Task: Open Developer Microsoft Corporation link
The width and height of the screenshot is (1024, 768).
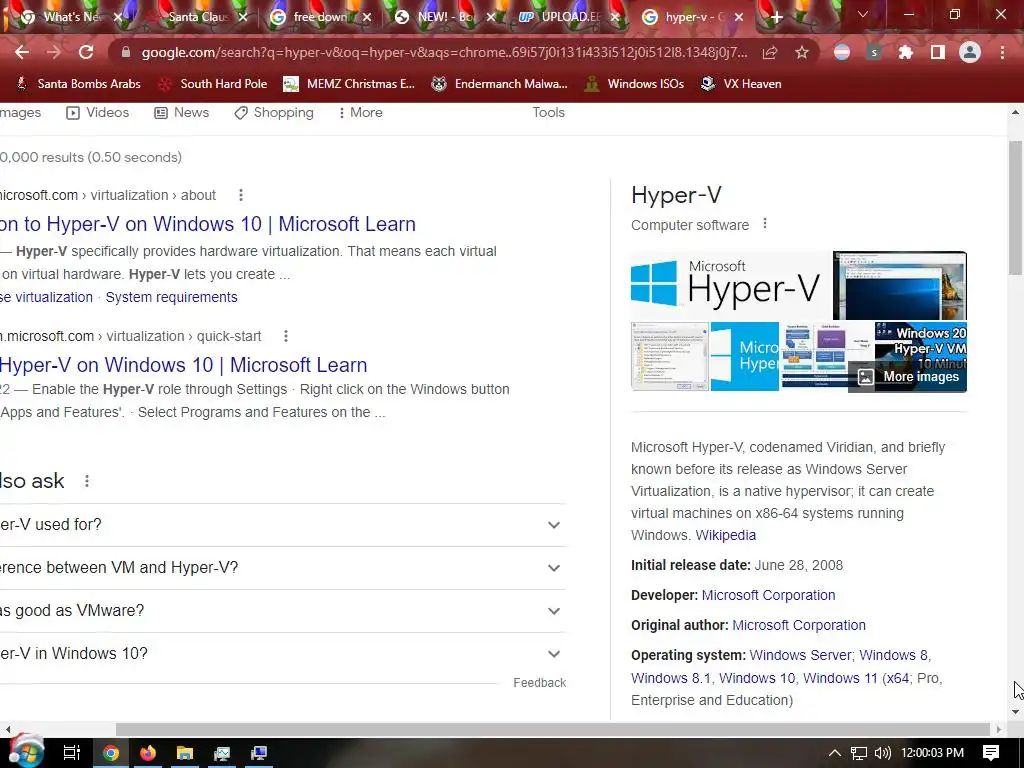Action: click(769, 595)
